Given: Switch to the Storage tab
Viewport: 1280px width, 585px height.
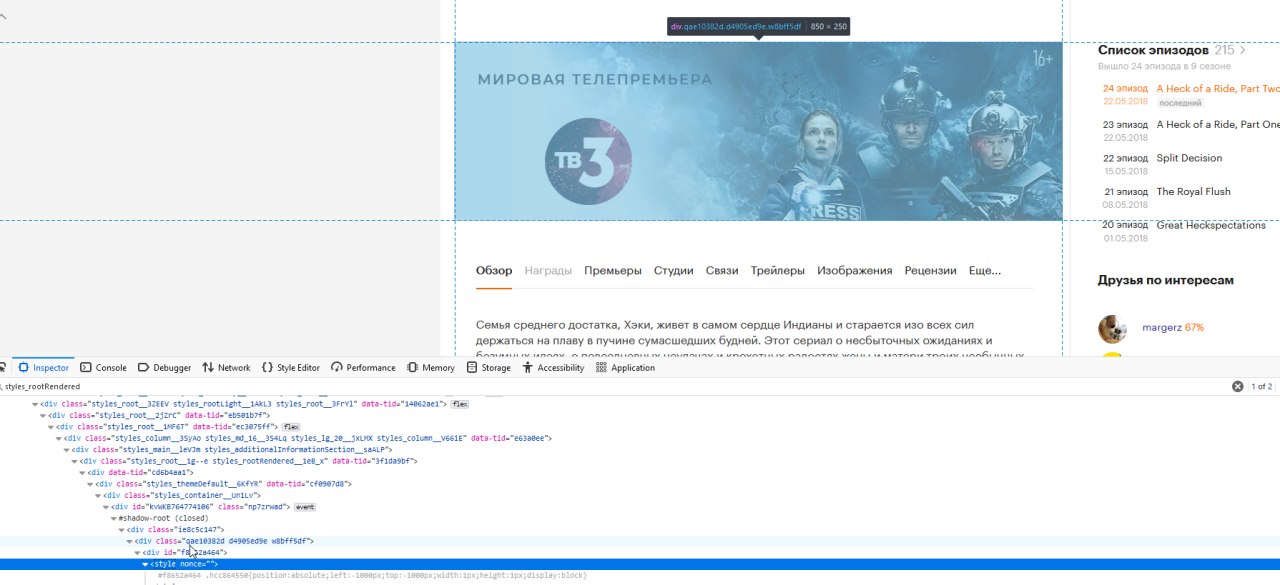Looking at the screenshot, I should tap(488, 368).
